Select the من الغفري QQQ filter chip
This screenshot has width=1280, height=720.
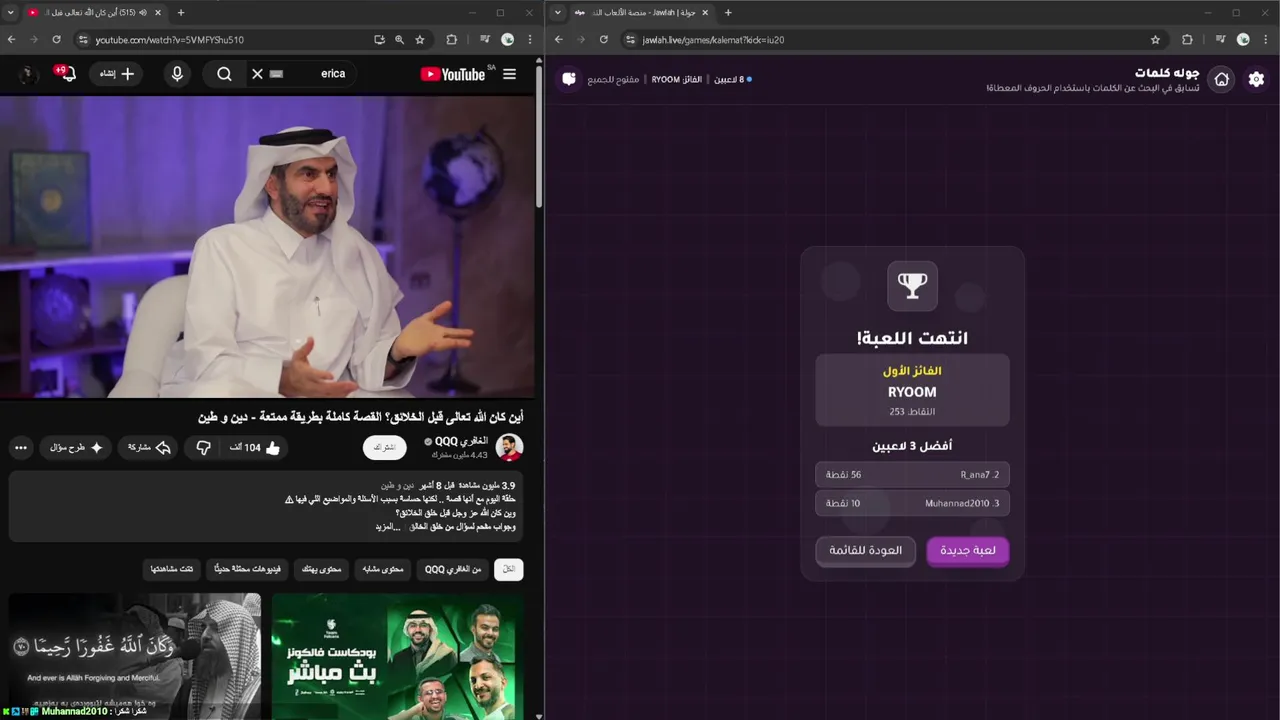pos(453,569)
